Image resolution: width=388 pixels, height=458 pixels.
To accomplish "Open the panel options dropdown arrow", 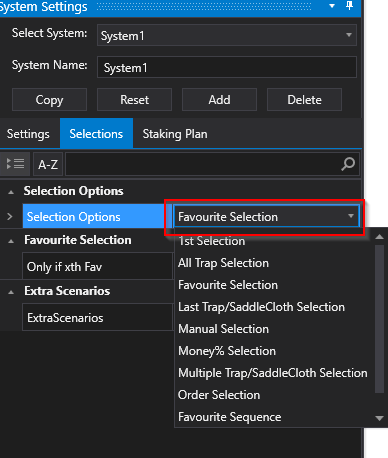I will coord(332,6).
